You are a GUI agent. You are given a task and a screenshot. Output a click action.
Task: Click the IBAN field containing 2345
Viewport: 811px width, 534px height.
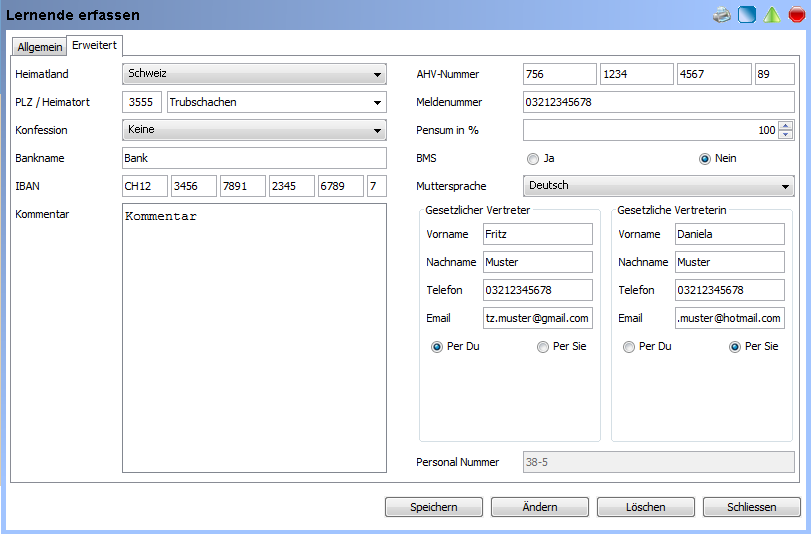[292, 186]
